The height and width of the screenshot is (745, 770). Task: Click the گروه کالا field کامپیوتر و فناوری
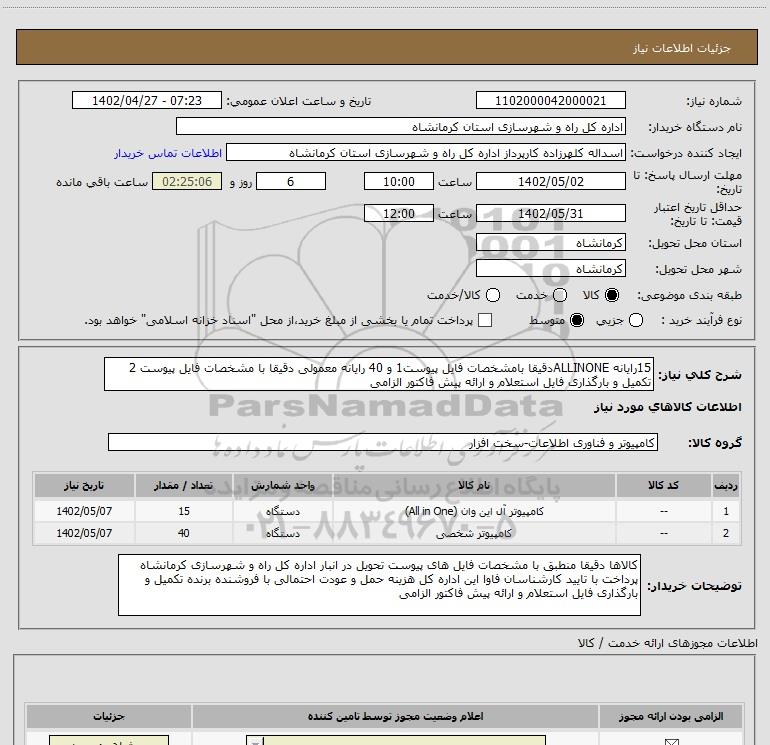click(x=383, y=442)
